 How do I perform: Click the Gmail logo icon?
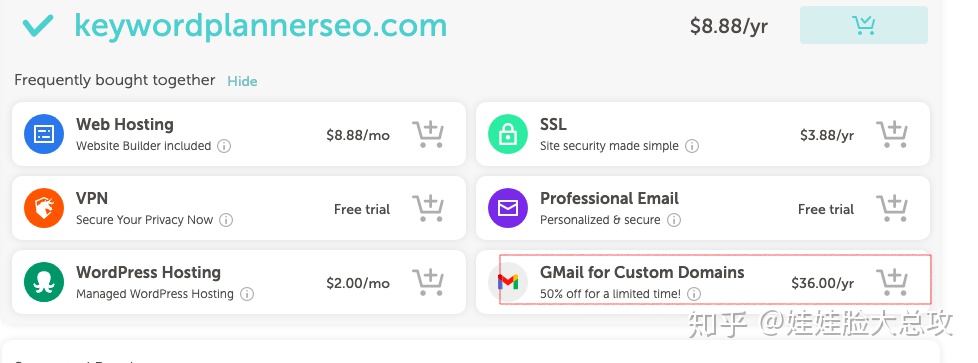[x=508, y=283]
